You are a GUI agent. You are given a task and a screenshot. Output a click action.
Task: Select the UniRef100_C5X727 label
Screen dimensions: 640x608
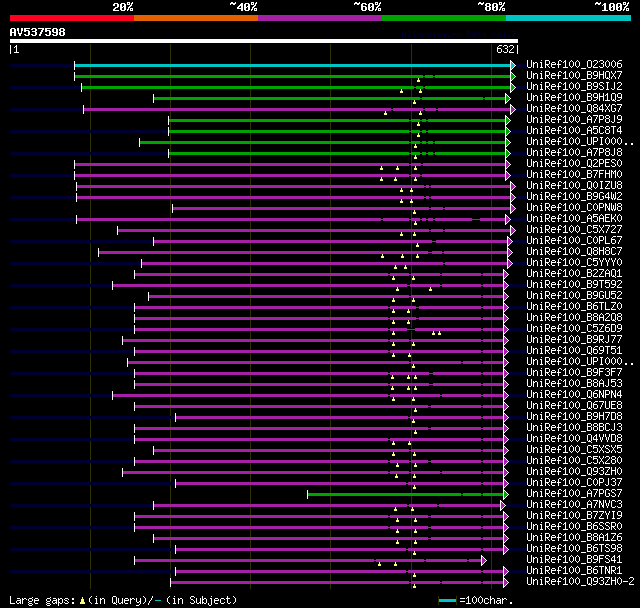click(x=574, y=230)
